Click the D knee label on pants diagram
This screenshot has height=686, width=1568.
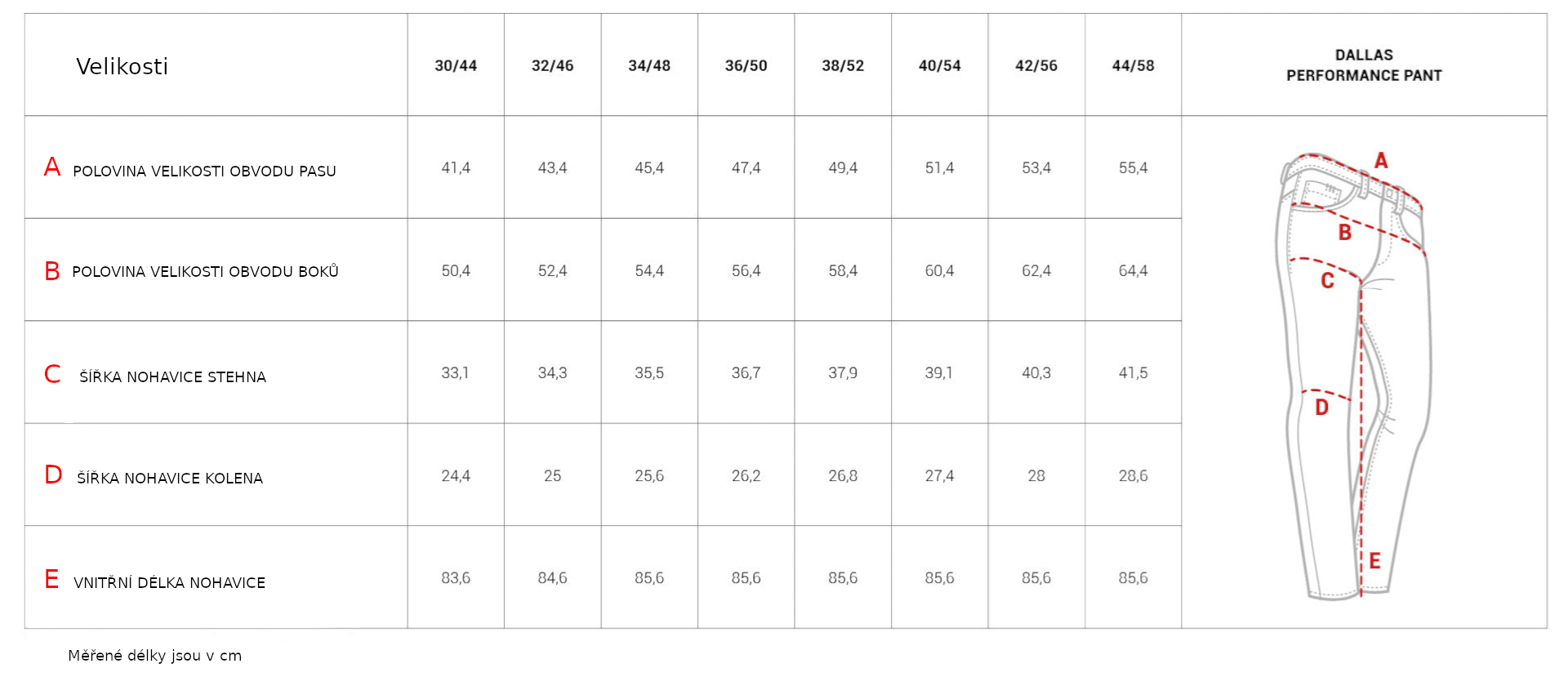pyautogui.click(x=1322, y=408)
